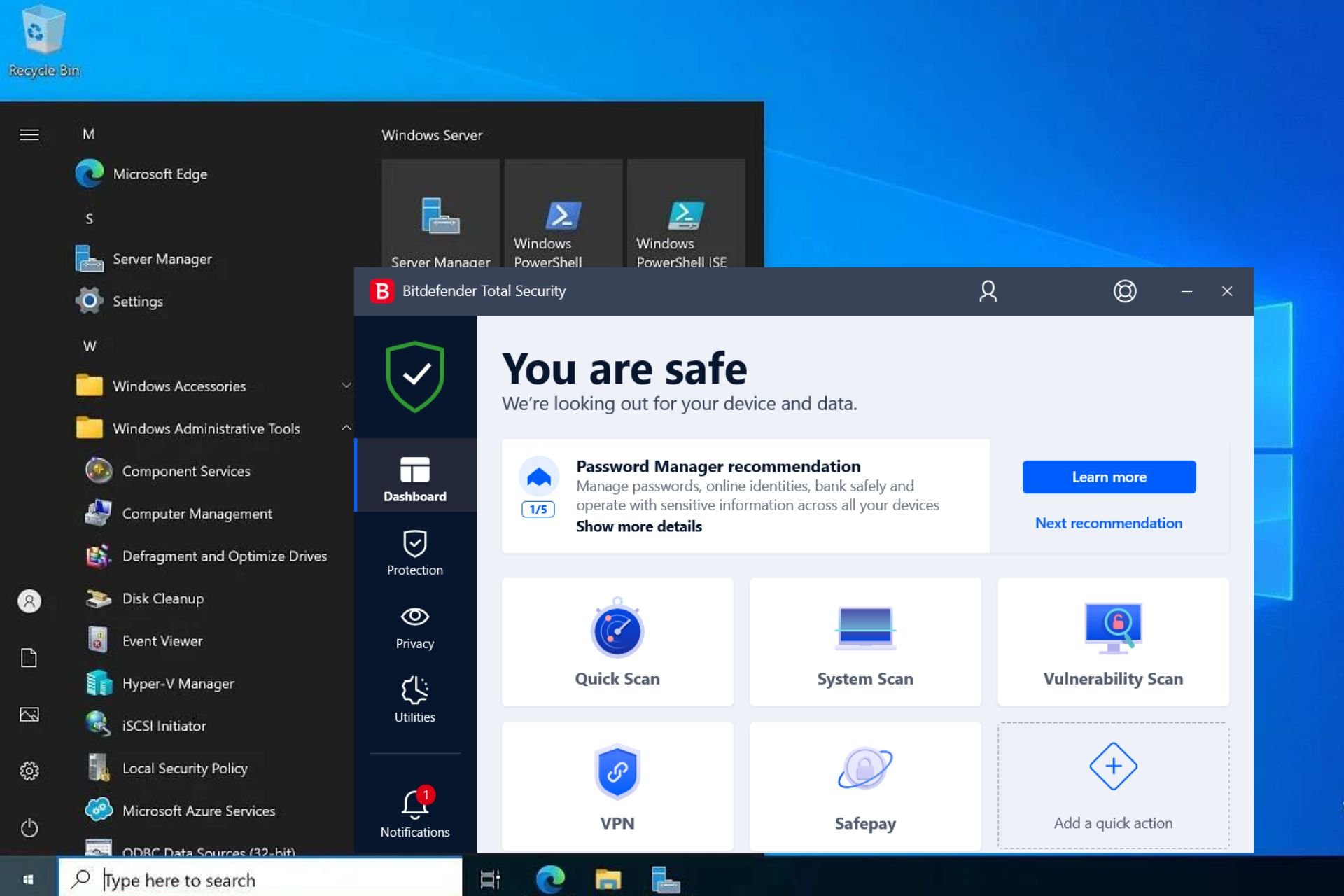Image resolution: width=1344 pixels, height=896 pixels.
Task: Collapse the Windows Server tile group
Action: coord(432,135)
